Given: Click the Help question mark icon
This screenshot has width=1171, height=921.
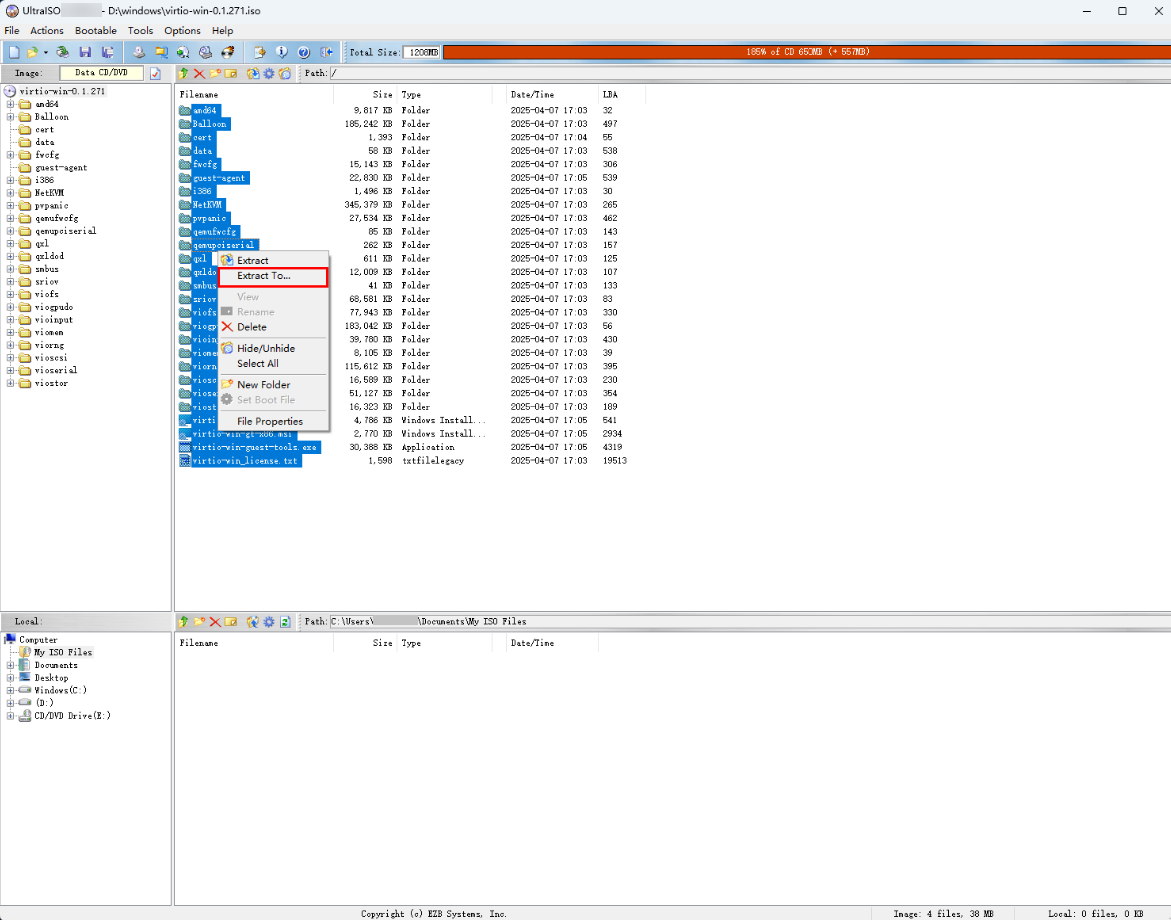Looking at the screenshot, I should (x=304, y=52).
